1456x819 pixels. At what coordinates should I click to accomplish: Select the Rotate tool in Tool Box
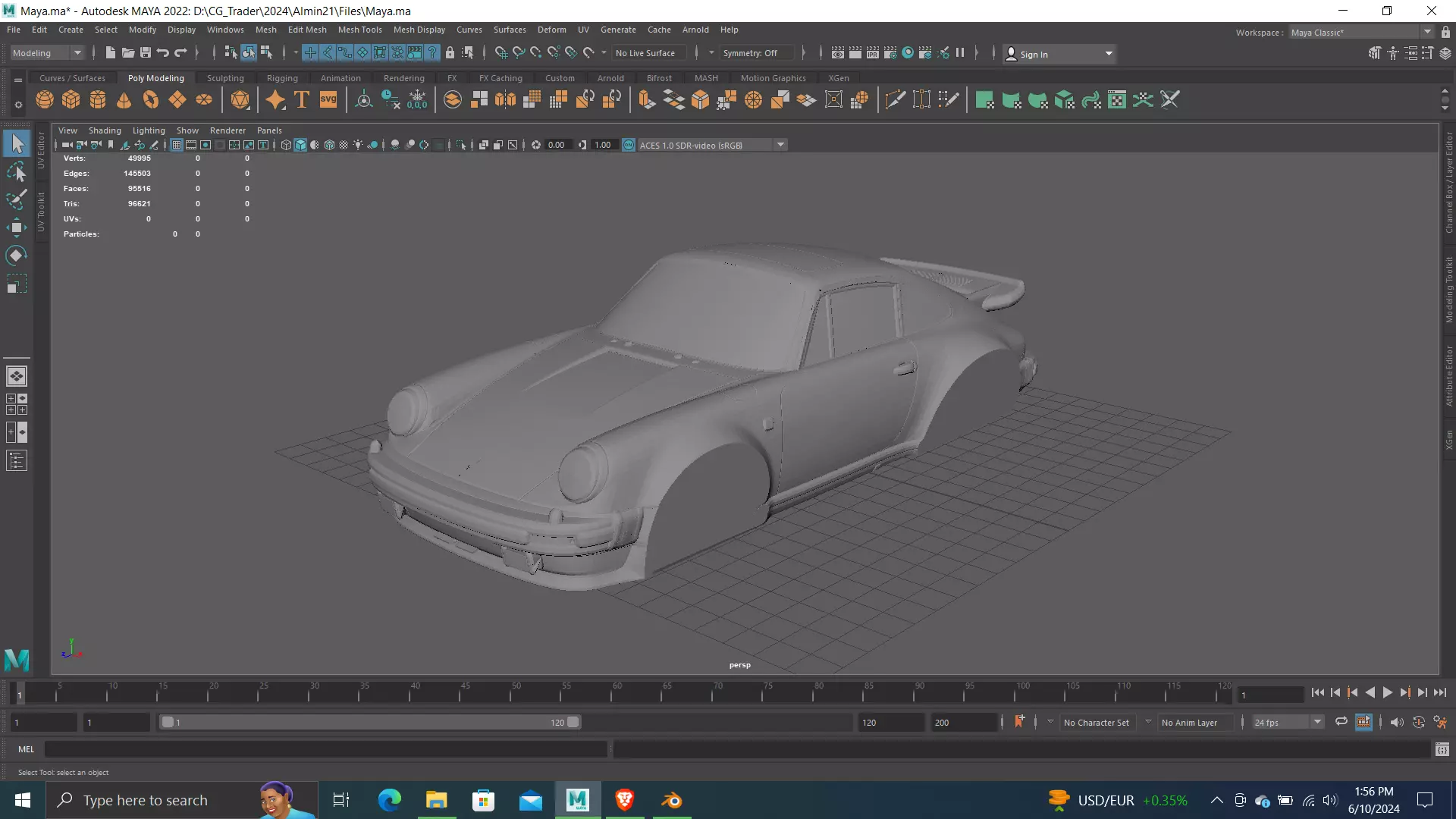[x=17, y=256]
